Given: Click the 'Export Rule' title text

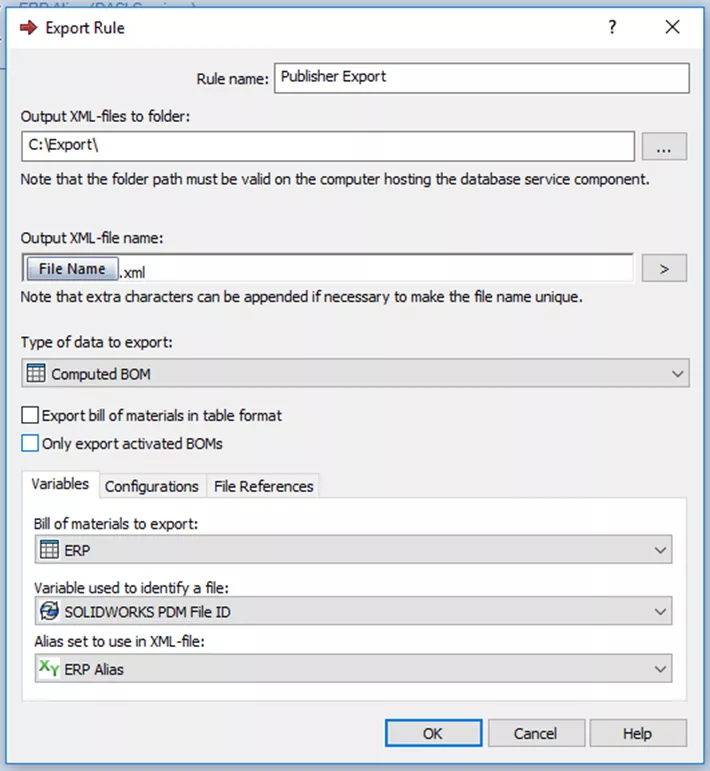Looking at the screenshot, I should (x=85, y=28).
